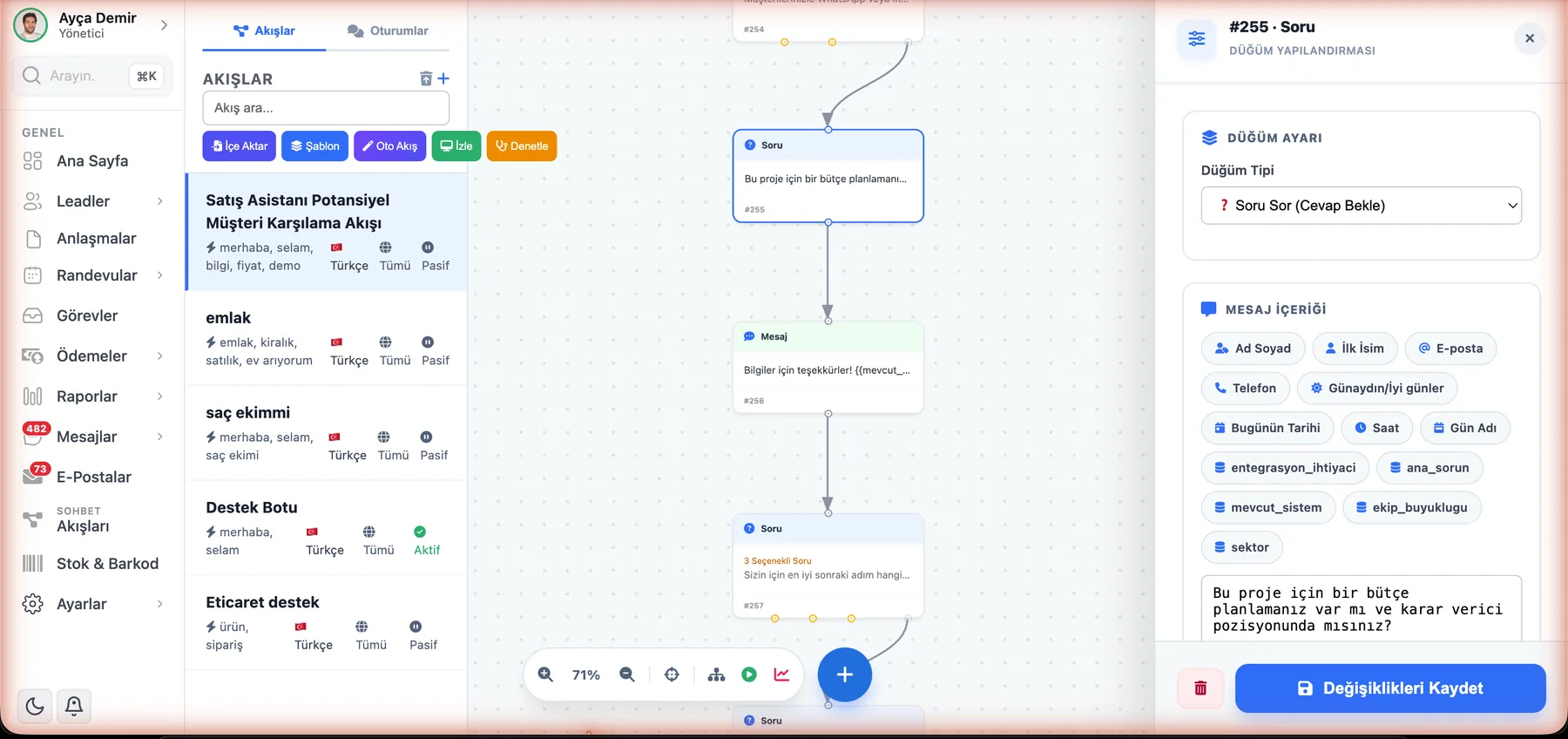Zoom in on the flow canvas

[545, 675]
